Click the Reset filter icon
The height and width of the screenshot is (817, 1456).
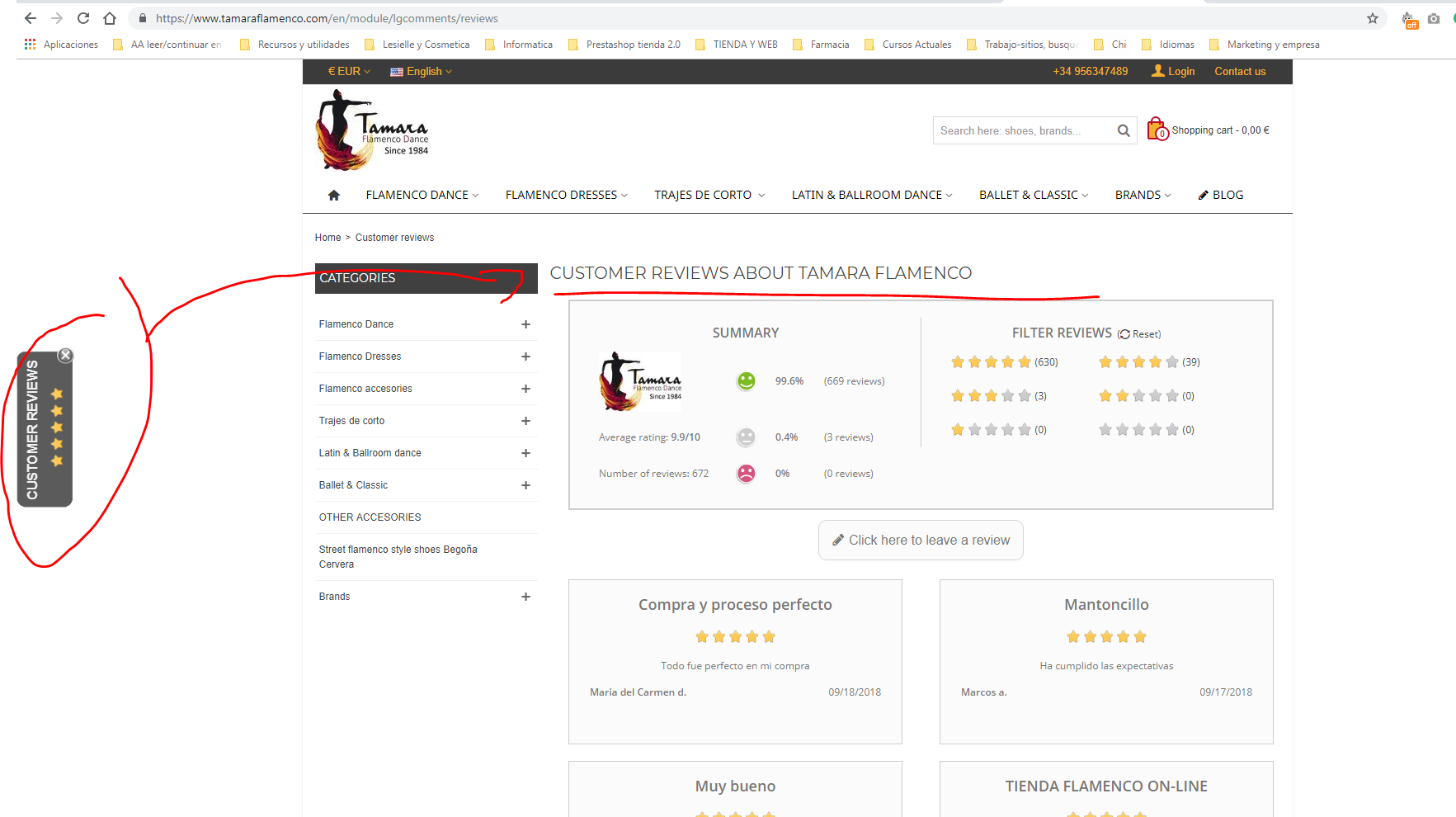pyautogui.click(x=1124, y=334)
